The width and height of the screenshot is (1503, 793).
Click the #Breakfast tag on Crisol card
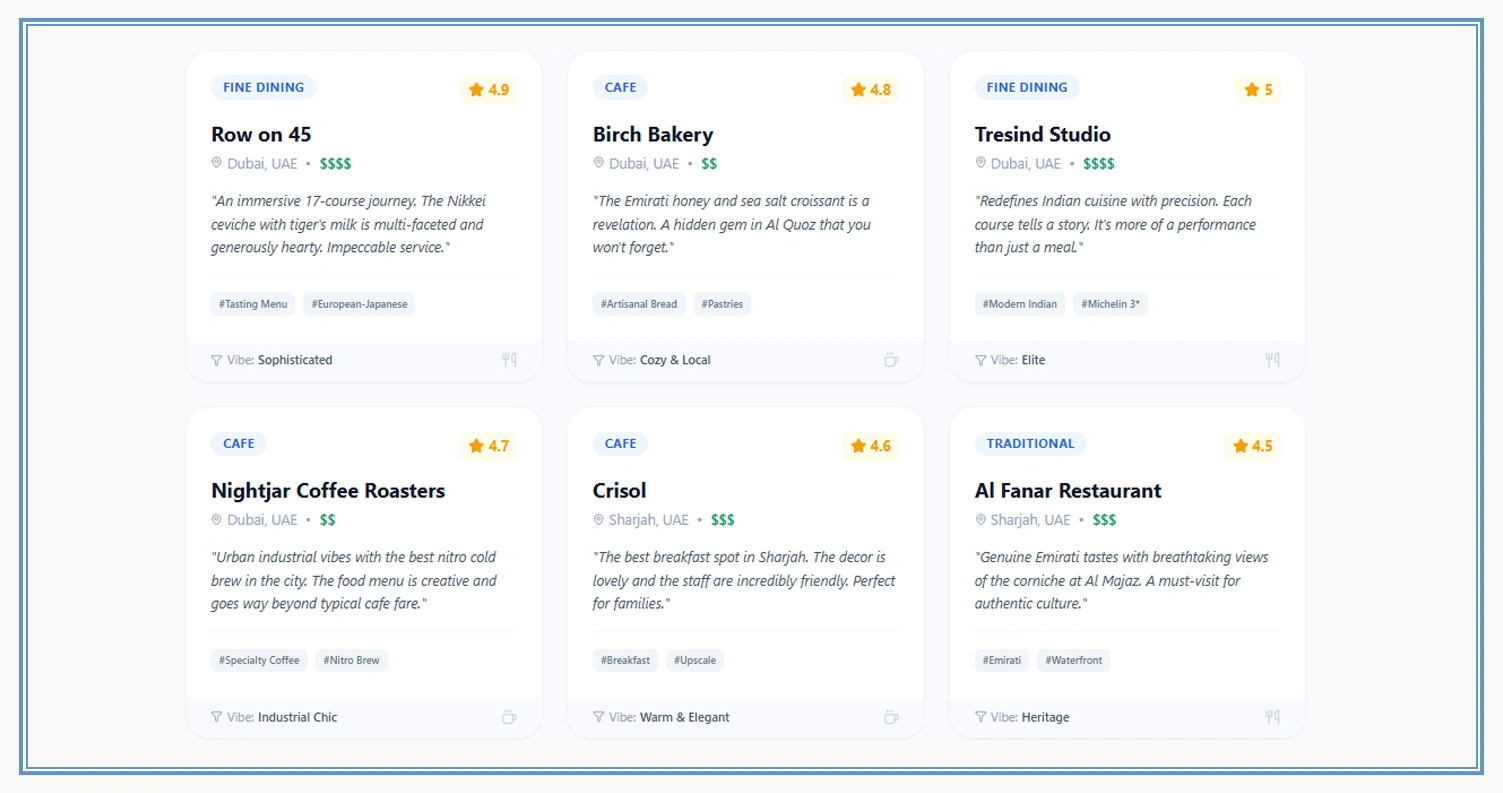[x=625, y=660]
